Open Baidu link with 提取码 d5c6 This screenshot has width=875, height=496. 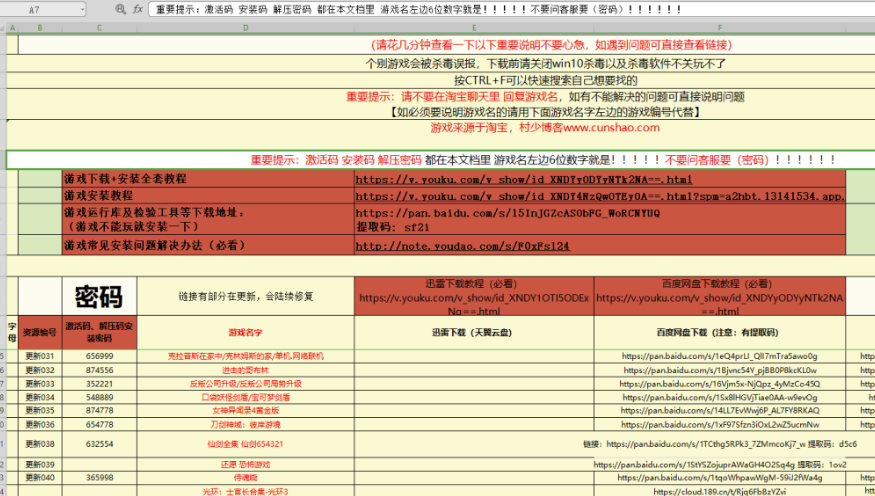pos(720,444)
